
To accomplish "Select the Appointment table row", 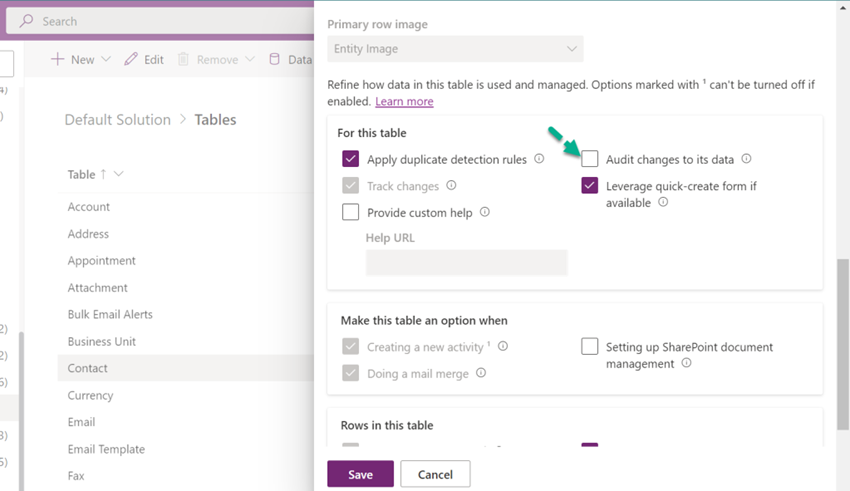I will 185,260.
